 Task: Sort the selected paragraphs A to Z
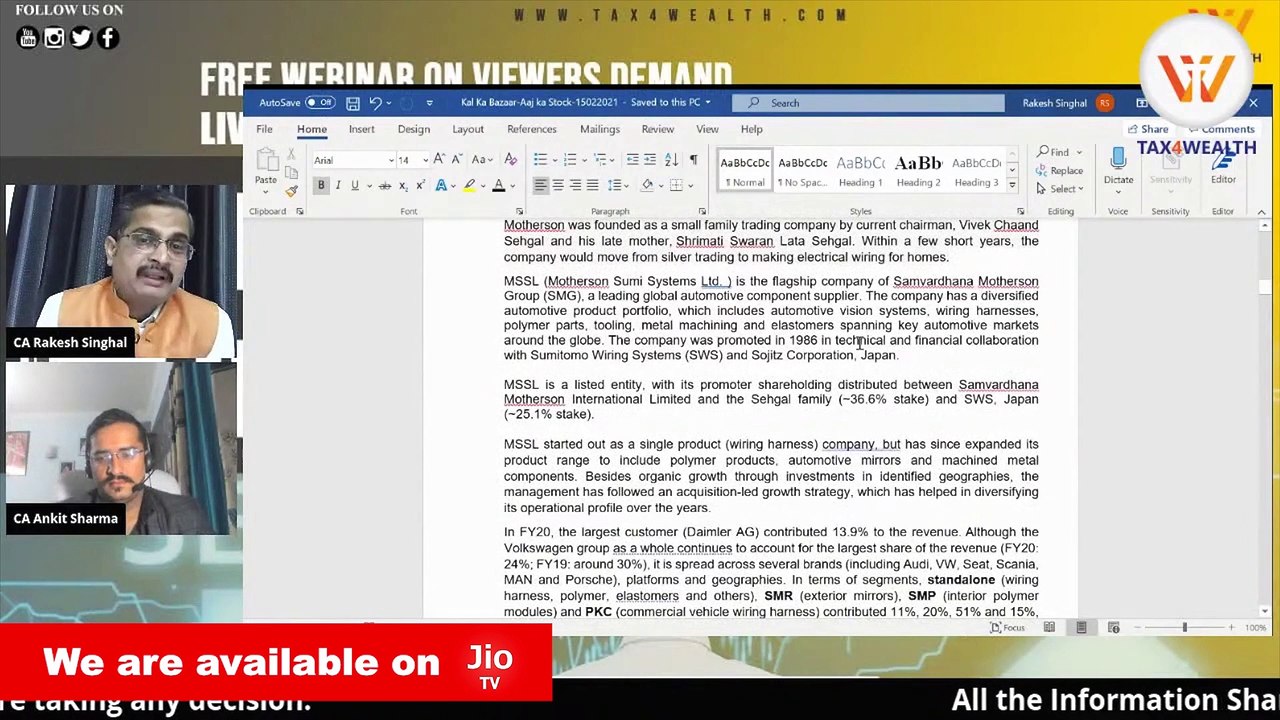coord(671,160)
